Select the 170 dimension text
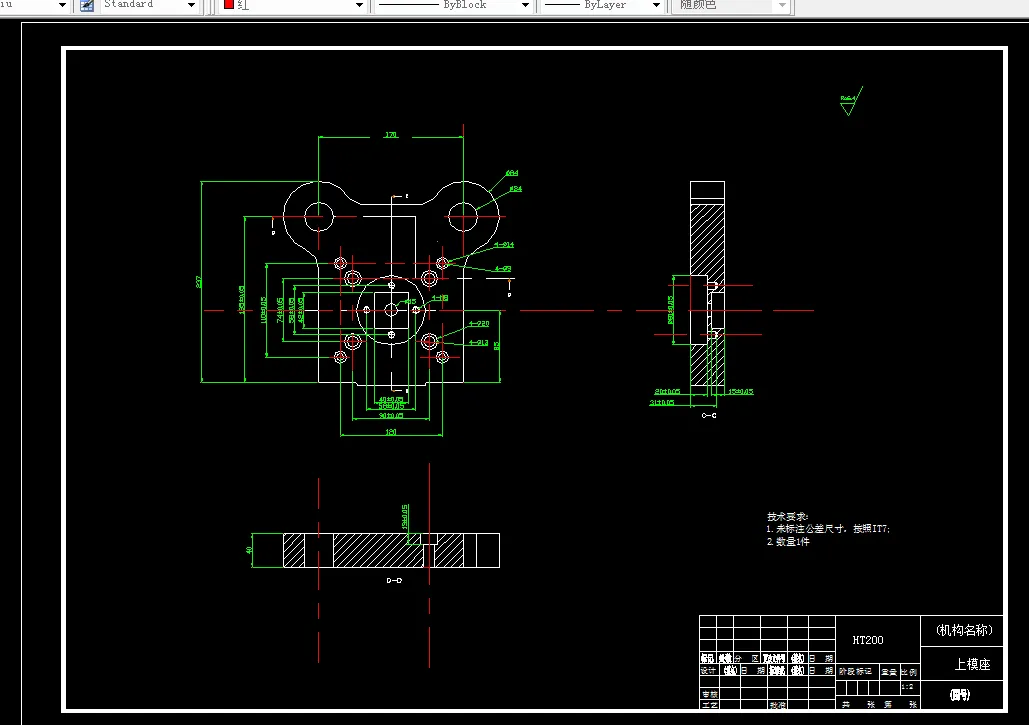1029x725 pixels. click(390, 135)
